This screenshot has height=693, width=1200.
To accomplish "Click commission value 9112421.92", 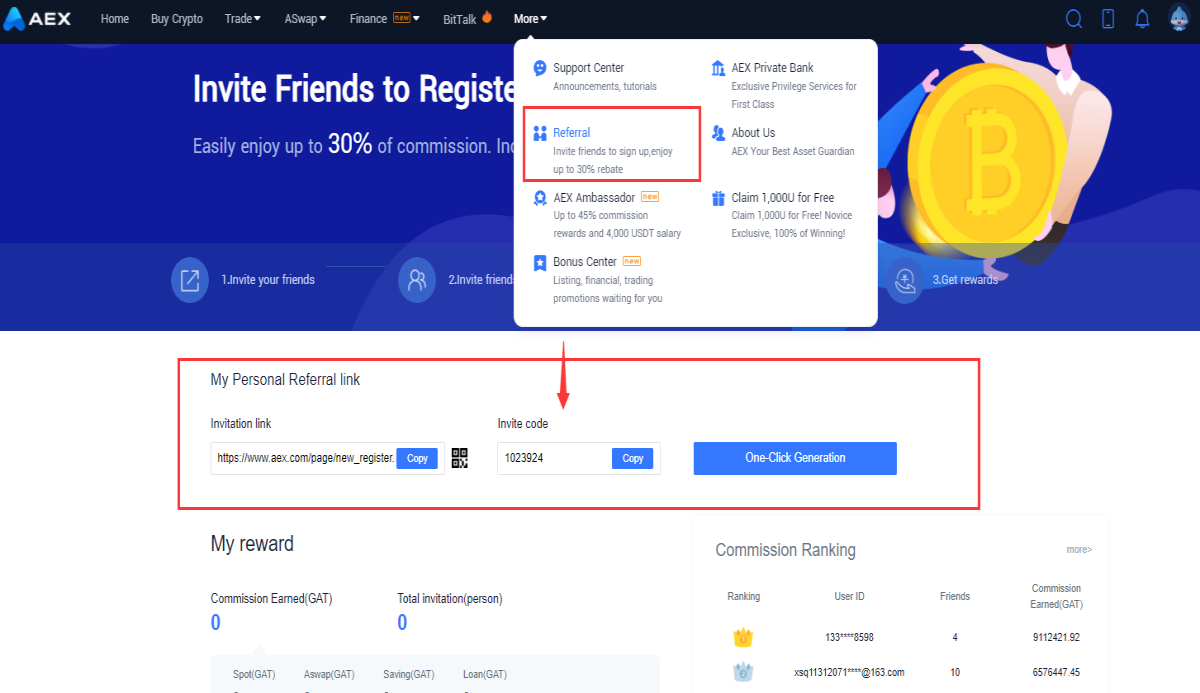I will pos(1056,637).
